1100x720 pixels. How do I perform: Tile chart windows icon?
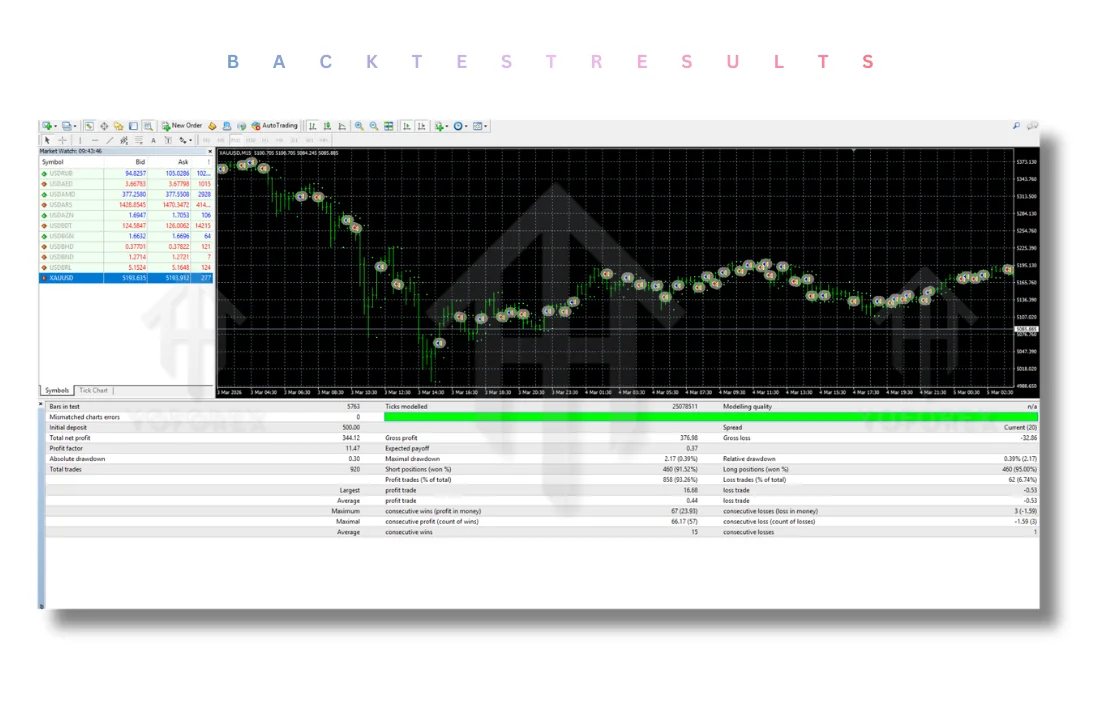(389, 126)
